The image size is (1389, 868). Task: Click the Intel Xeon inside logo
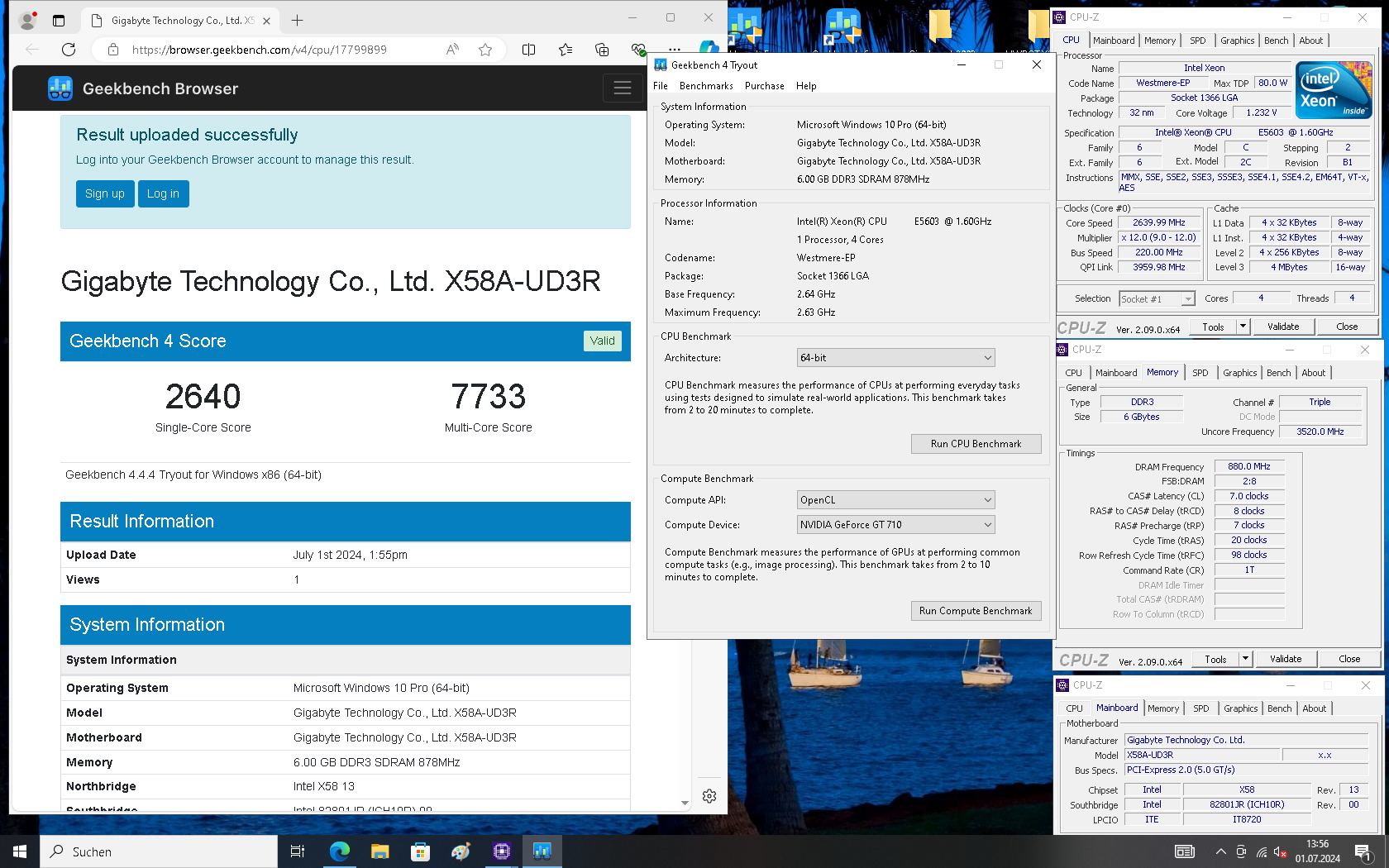point(1334,89)
